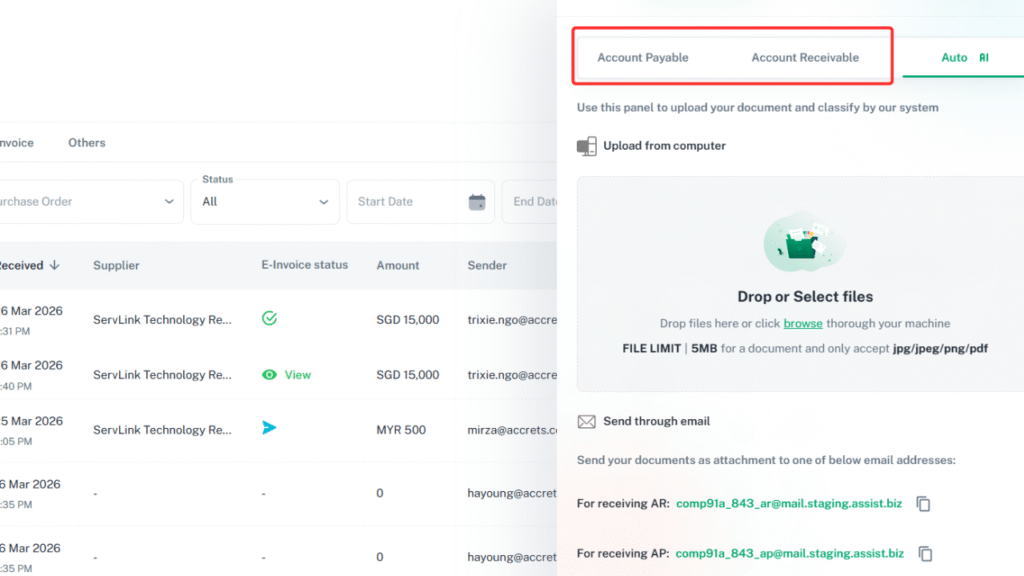Copy the AR receiving email address

point(923,504)
